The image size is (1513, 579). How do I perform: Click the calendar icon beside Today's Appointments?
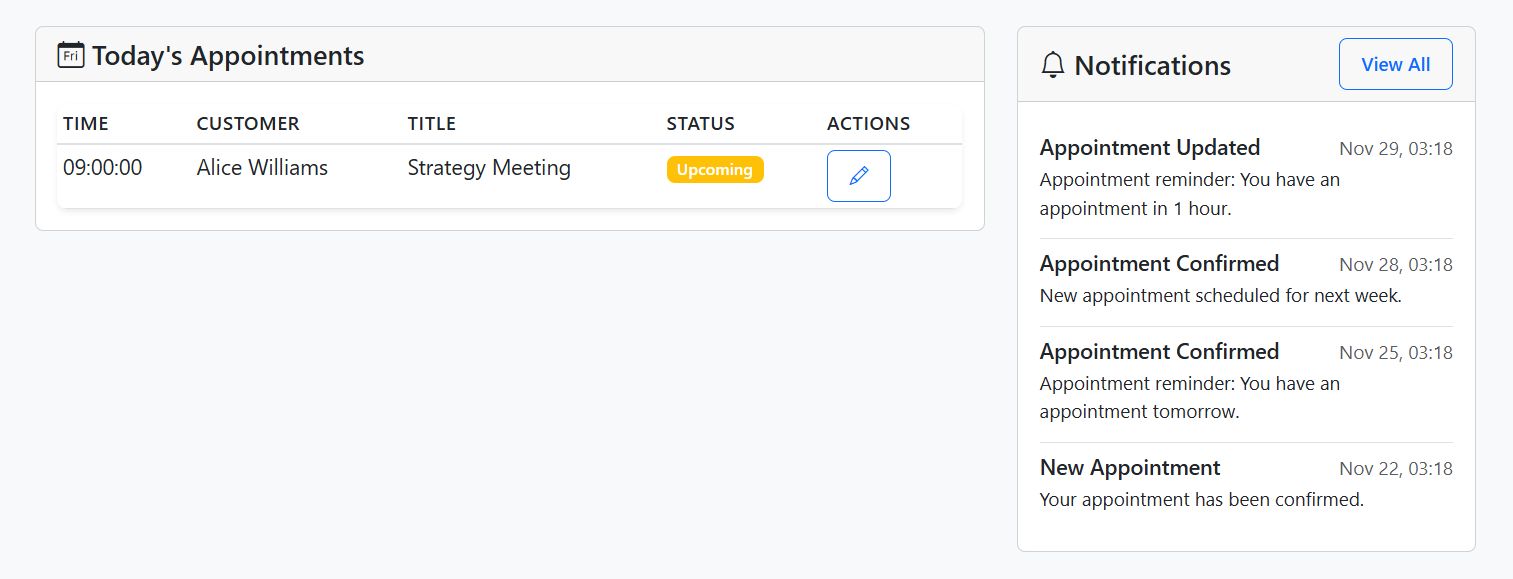pos(71,55)
